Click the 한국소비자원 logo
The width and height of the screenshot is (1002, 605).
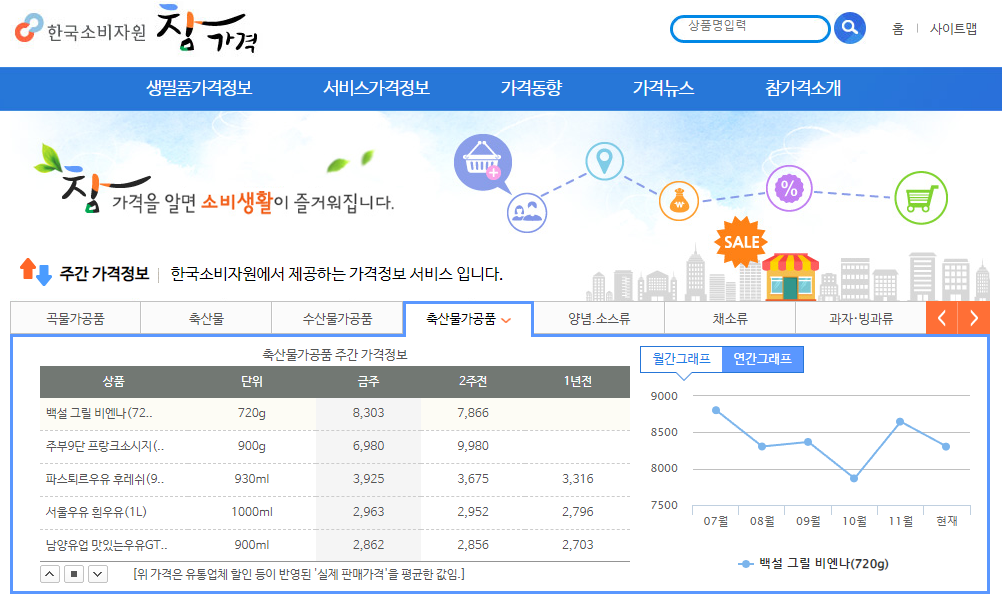click(x=81, y=29)
